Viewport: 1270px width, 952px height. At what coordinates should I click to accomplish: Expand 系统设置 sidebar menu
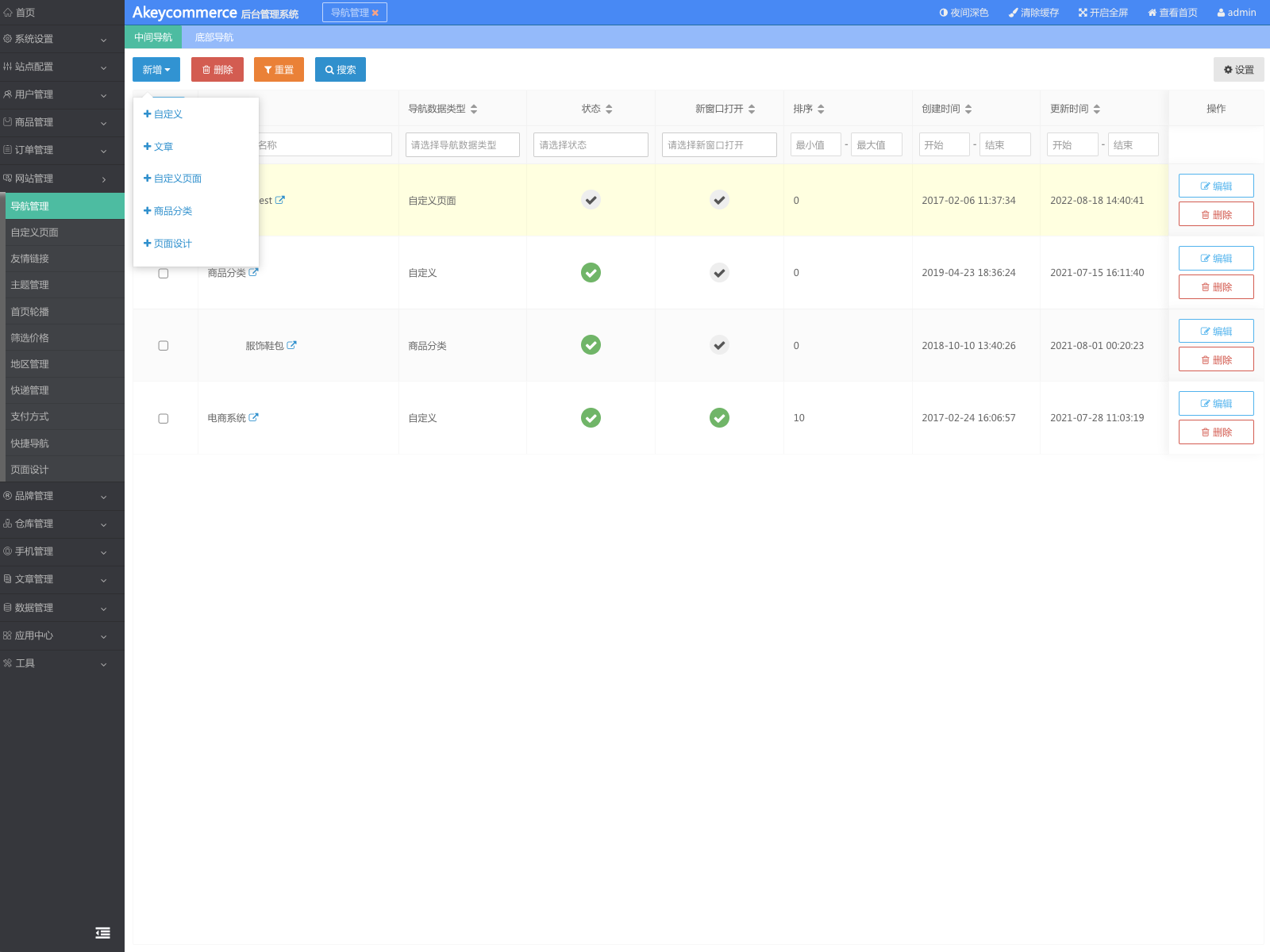[x=62, y=39]
